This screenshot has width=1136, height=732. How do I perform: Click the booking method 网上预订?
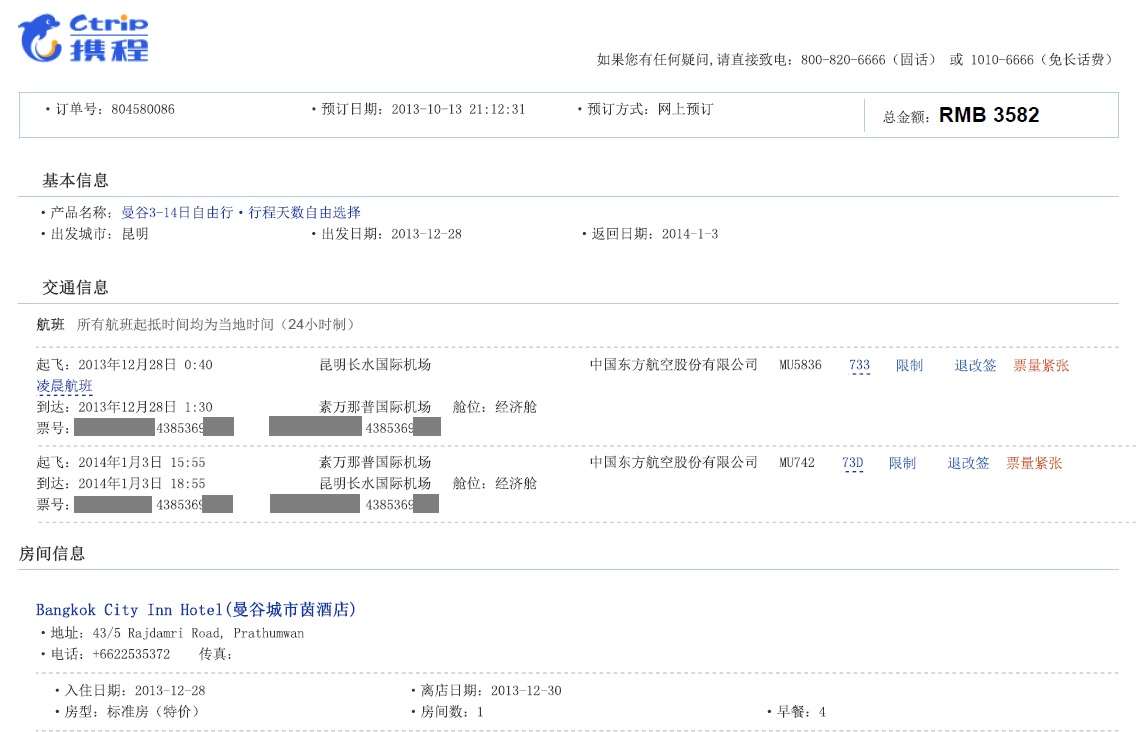[685, 109]
